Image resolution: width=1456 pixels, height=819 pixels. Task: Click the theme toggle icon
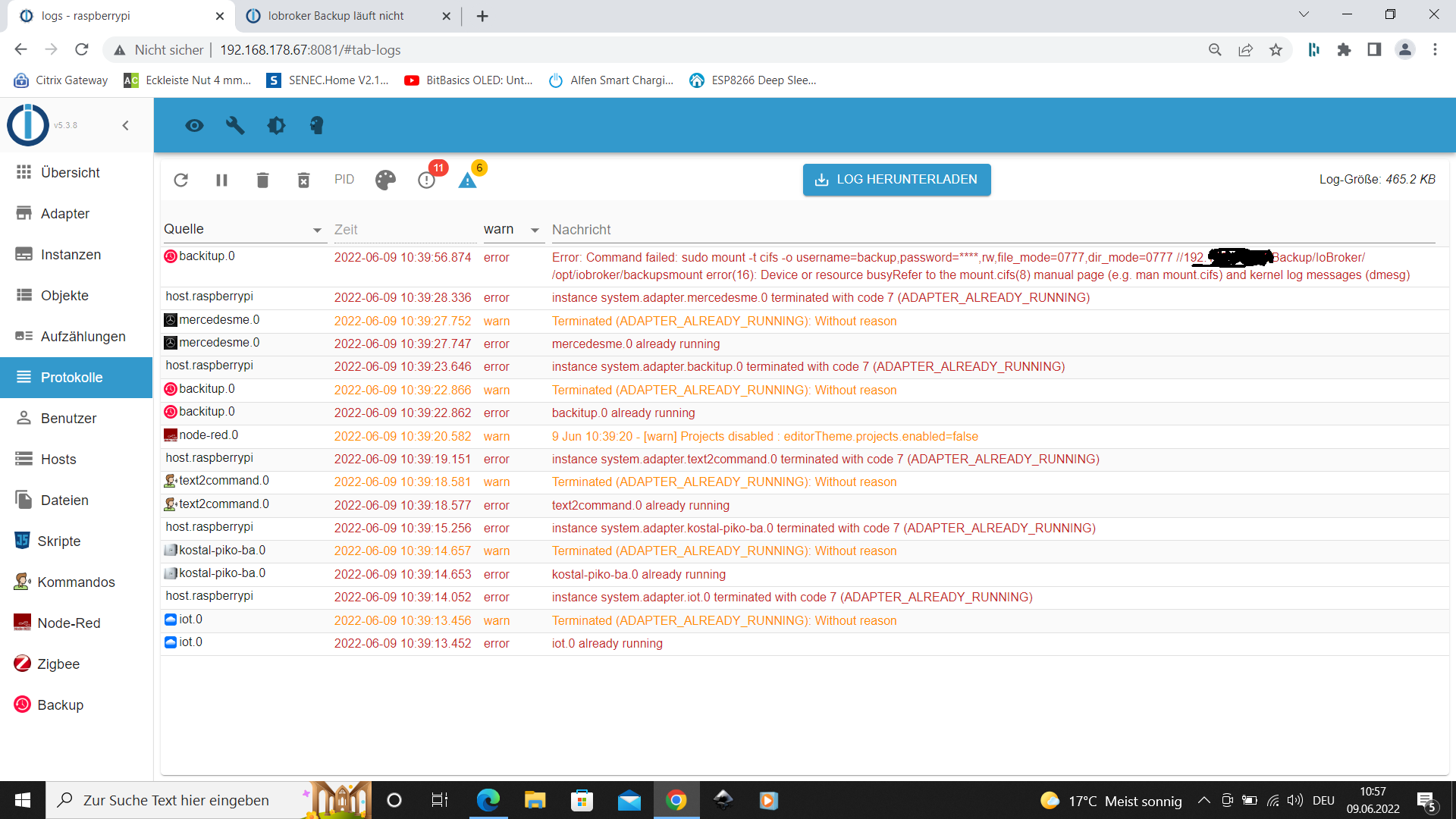(x=276, y=126)
